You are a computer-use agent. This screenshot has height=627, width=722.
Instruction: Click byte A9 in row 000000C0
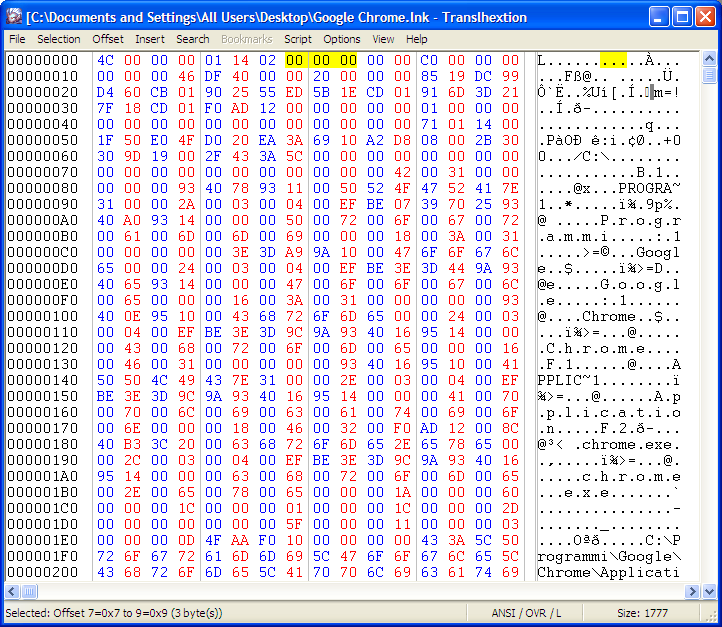294,252
